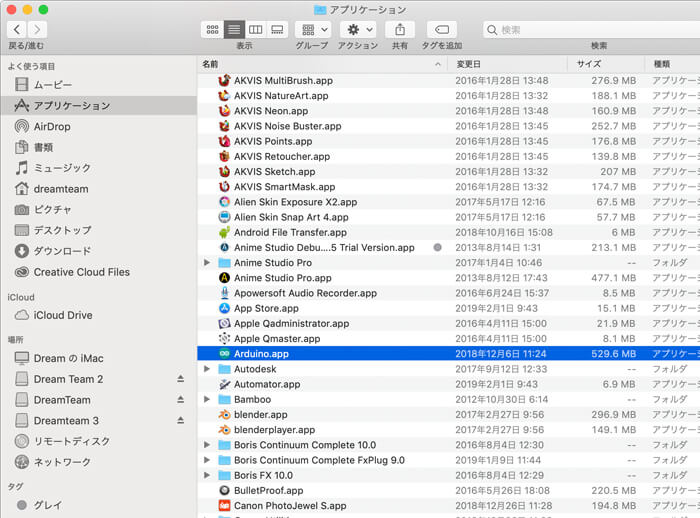
Task: Eject the Dream Team 2 disk
Action: 180,379
